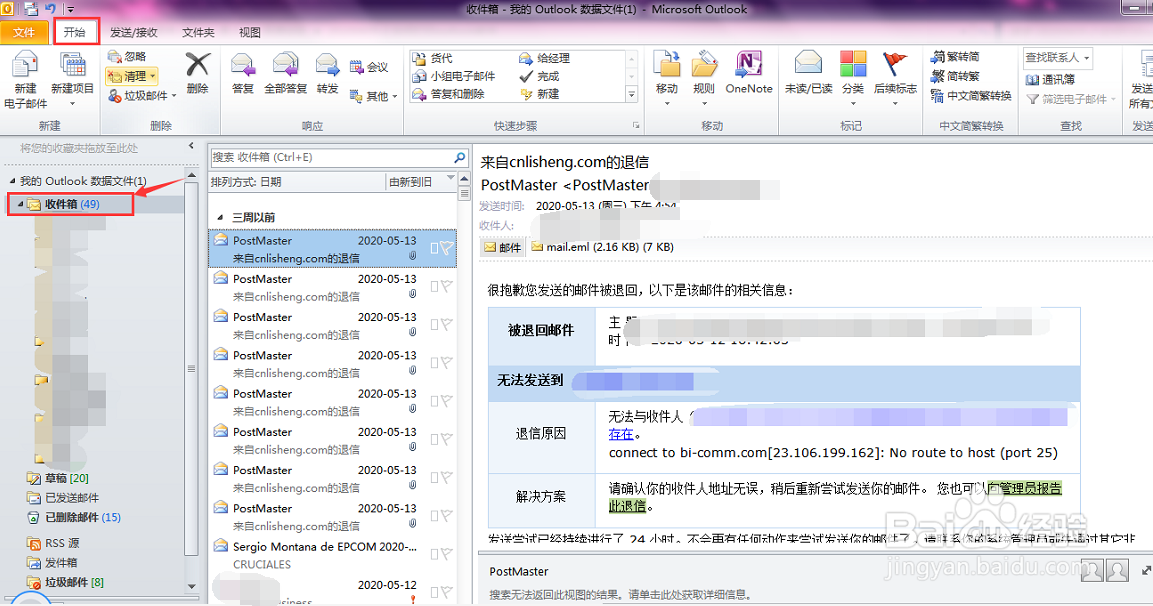The image size is (1153, 606).
Task: Toggle 未读/已读 read status
Action: click(808, 74)
